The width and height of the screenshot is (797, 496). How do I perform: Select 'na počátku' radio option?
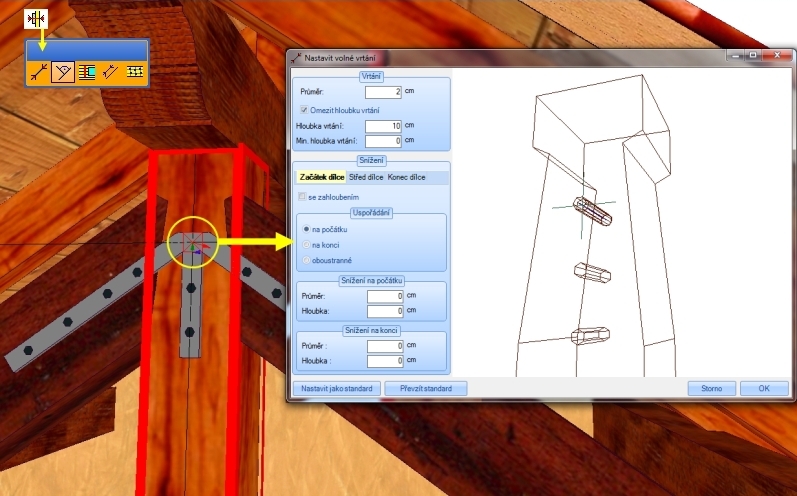click(306, 229)
